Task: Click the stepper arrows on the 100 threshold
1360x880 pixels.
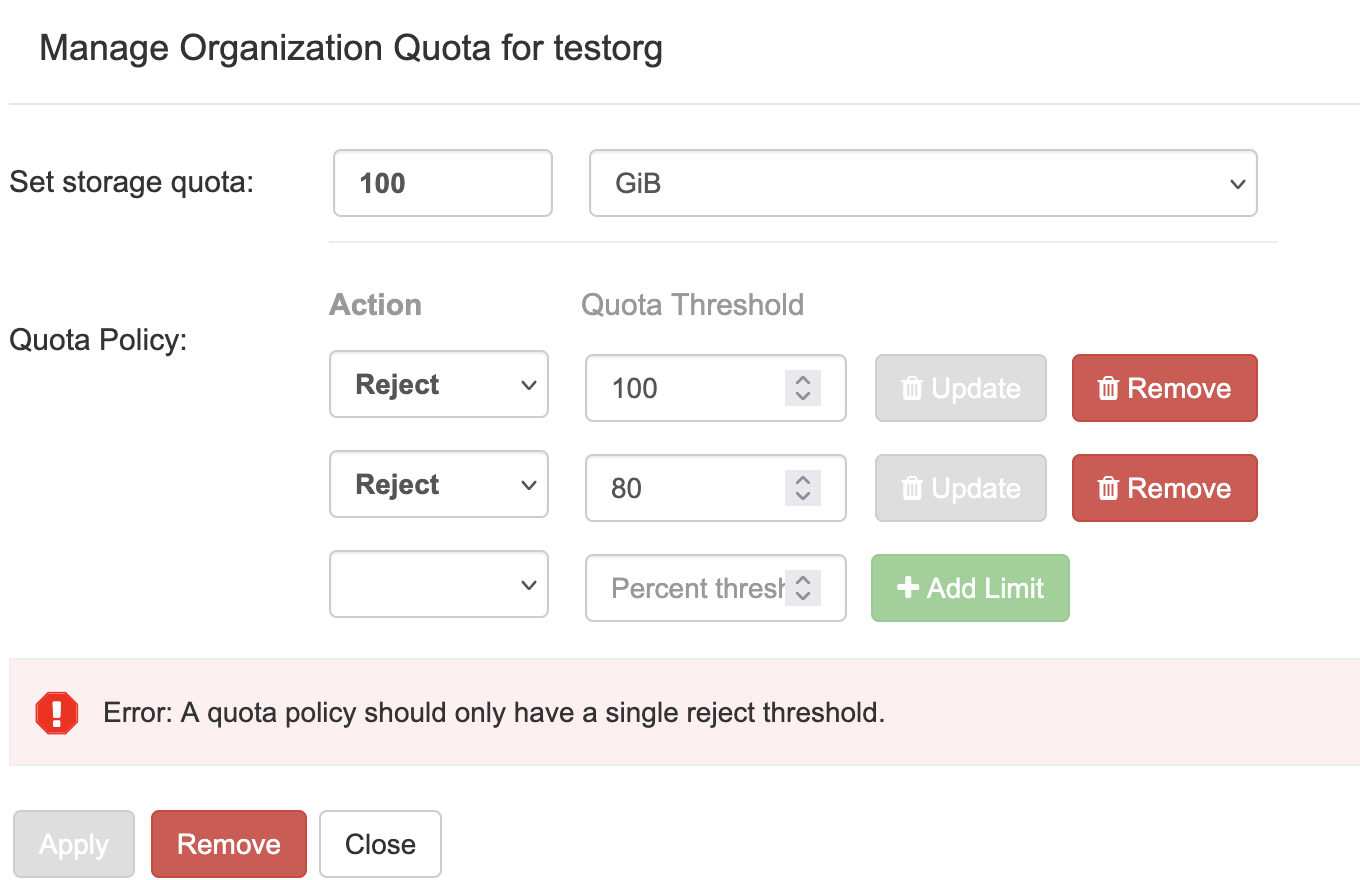Action: (802, 388)
